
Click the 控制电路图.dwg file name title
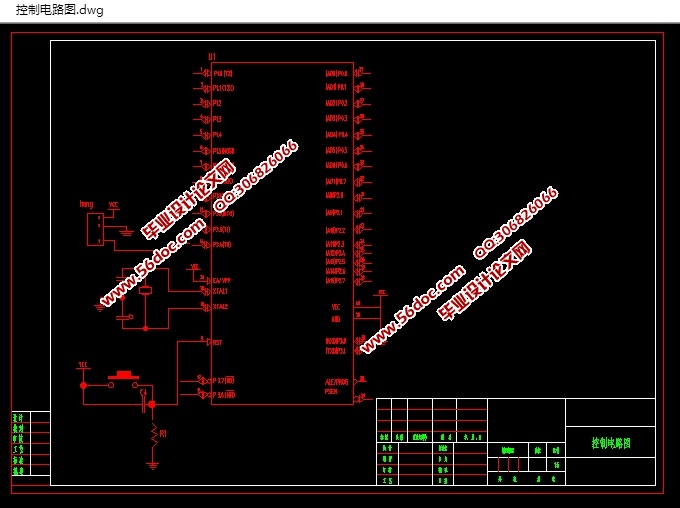60,10
